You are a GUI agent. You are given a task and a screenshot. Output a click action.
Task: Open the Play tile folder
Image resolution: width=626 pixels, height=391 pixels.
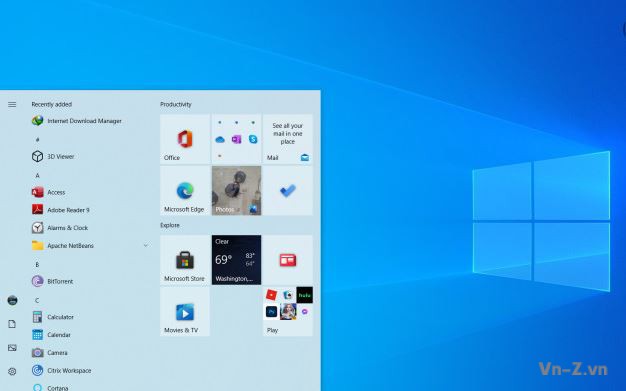click(288, 311)
